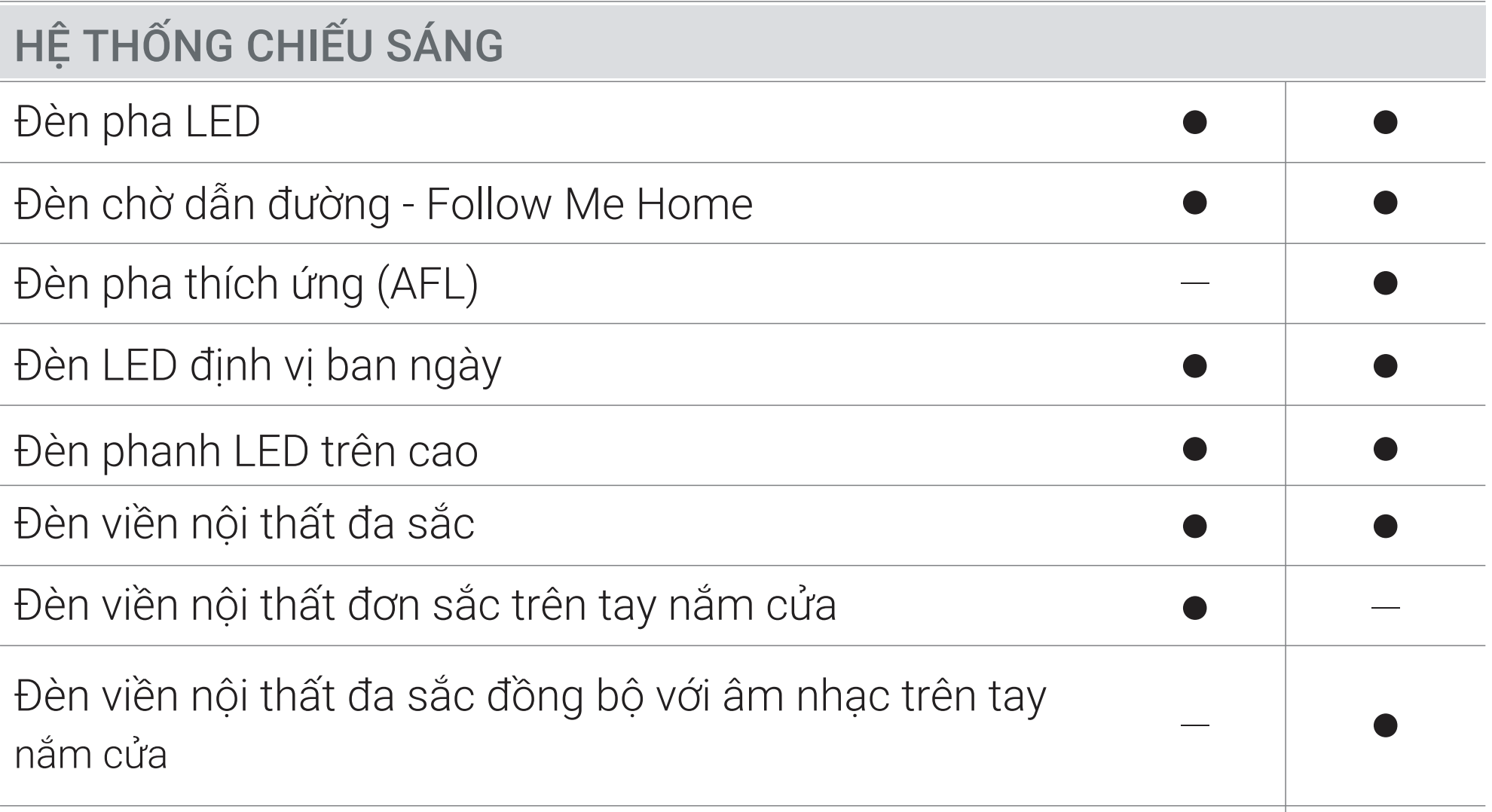Screen dimensions: 1492x812
Task: Click the "Đèn pha LED" row label
Action: 137,122
